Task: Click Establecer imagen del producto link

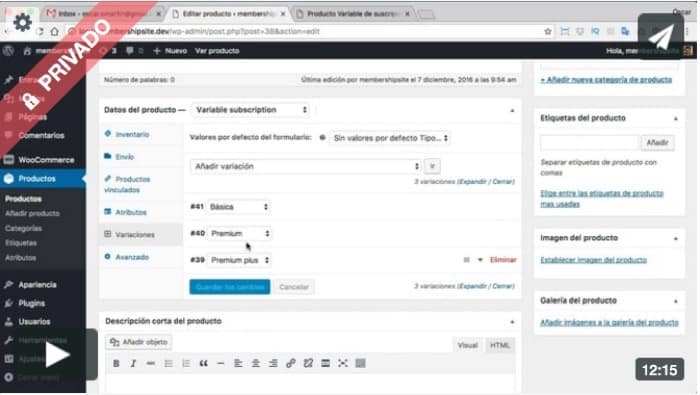Action: tap(593, 260)
